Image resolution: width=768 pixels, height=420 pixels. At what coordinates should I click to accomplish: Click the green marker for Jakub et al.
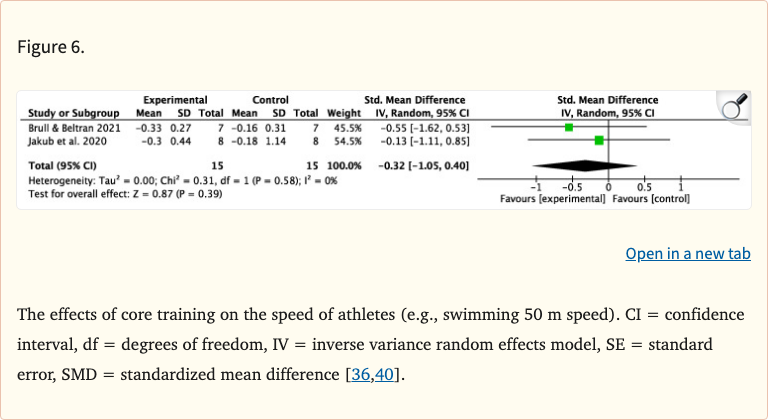coord(598,140)
